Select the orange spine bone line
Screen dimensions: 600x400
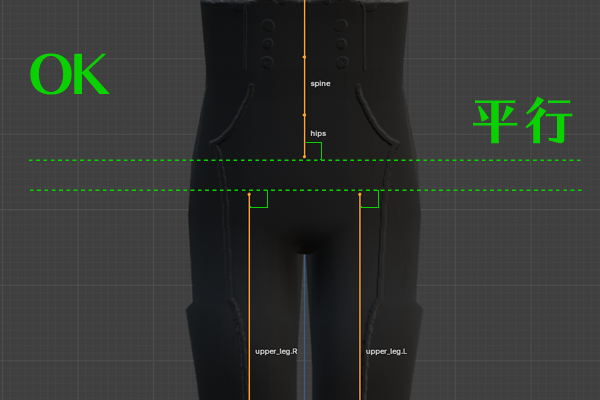click(x=305, y=50)
